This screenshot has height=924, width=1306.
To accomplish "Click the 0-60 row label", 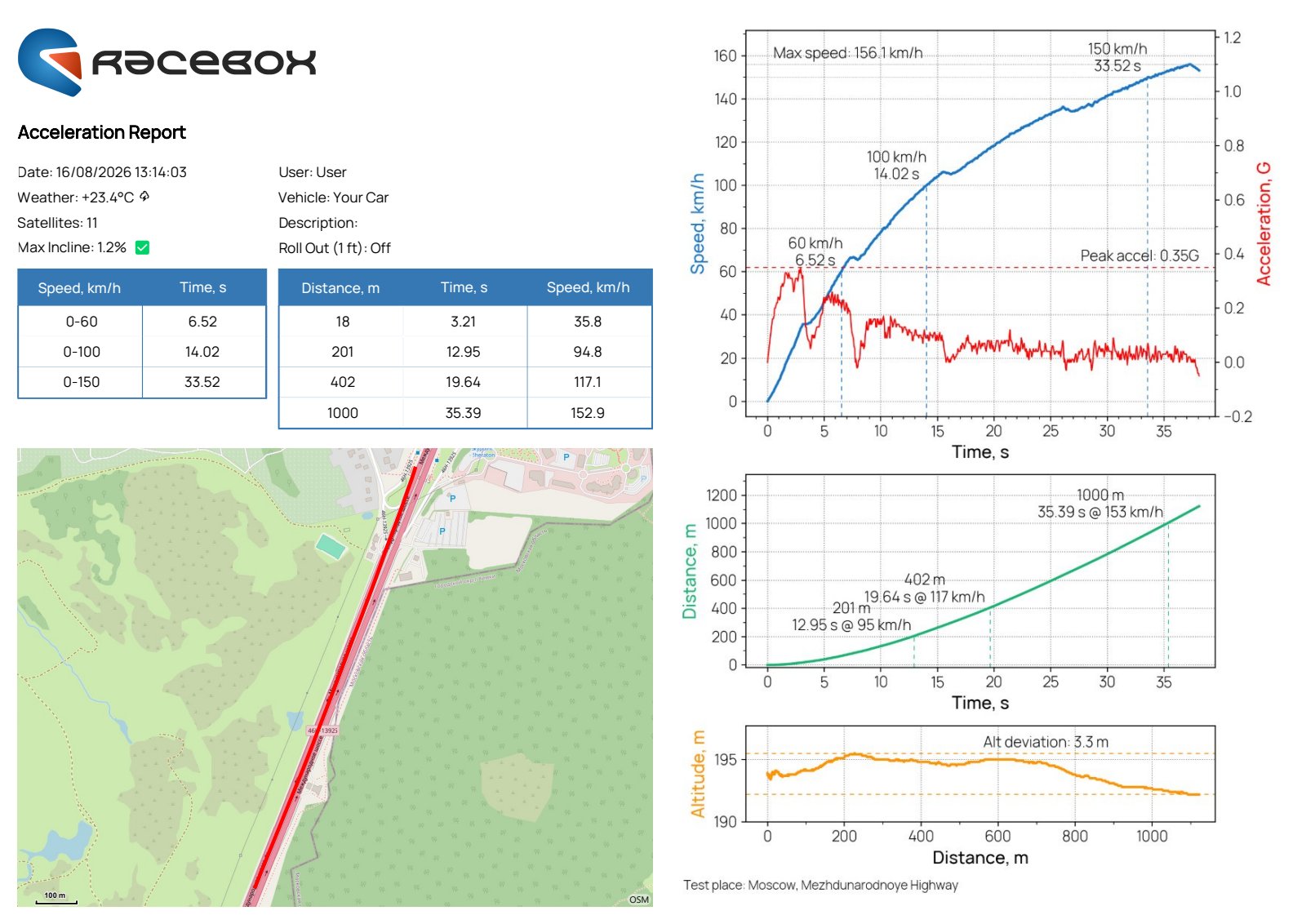I will [82, 322].
